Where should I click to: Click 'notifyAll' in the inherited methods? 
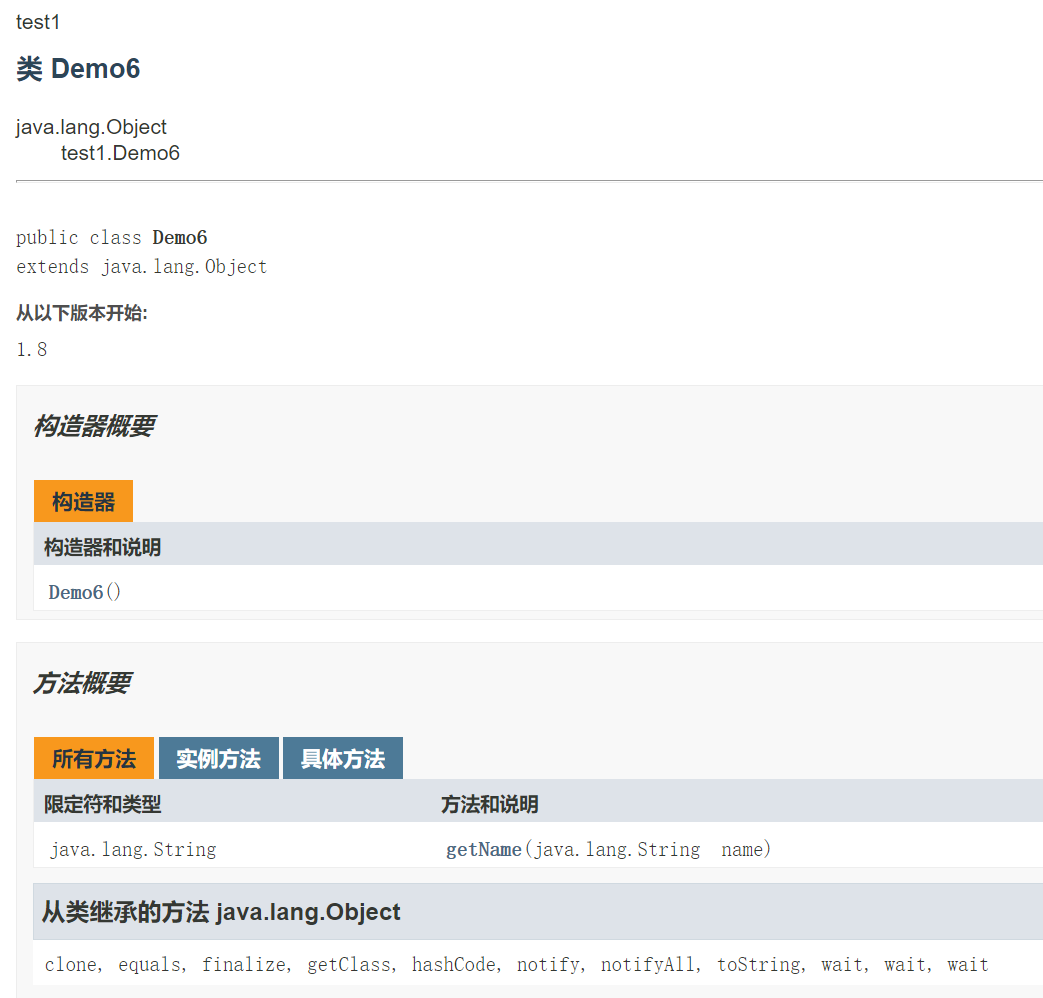[648, 965]
